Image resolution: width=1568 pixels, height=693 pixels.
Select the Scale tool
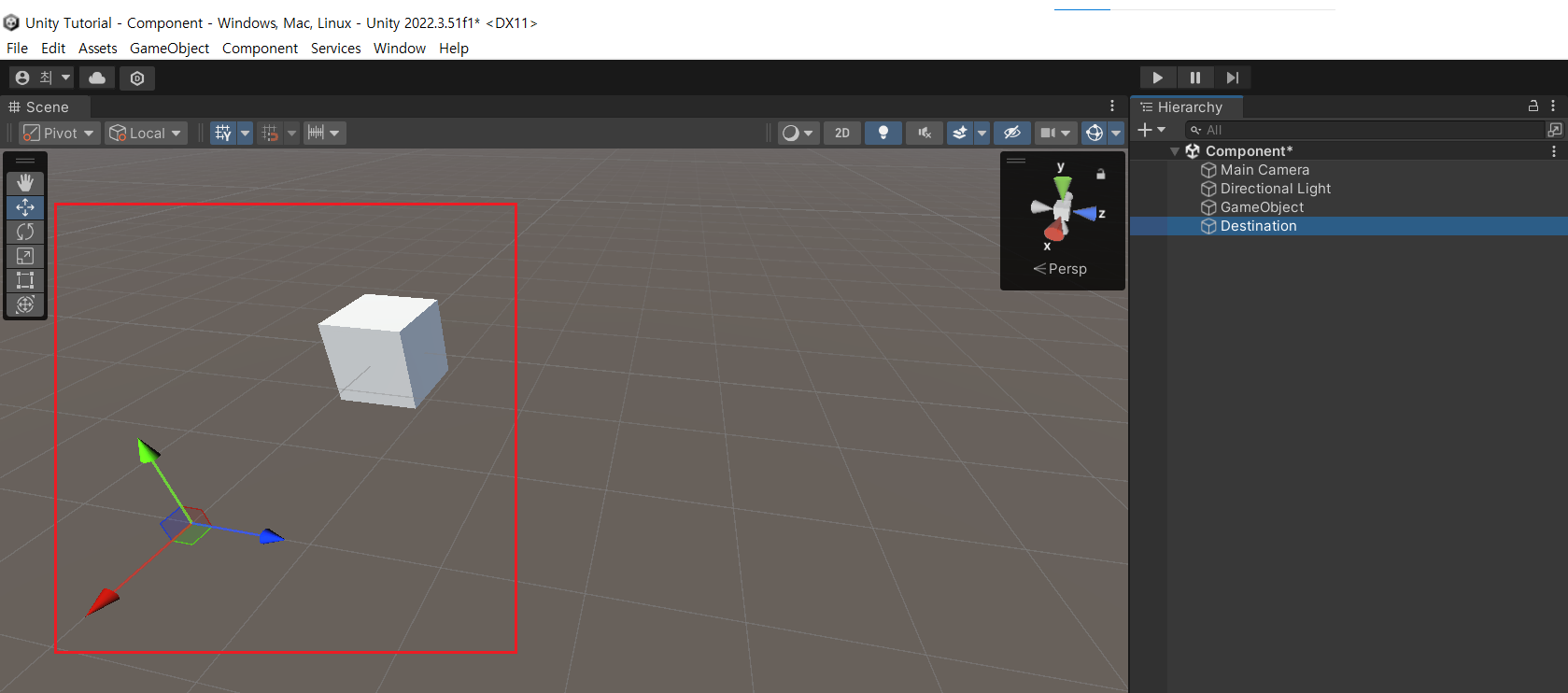click(25, 256)
